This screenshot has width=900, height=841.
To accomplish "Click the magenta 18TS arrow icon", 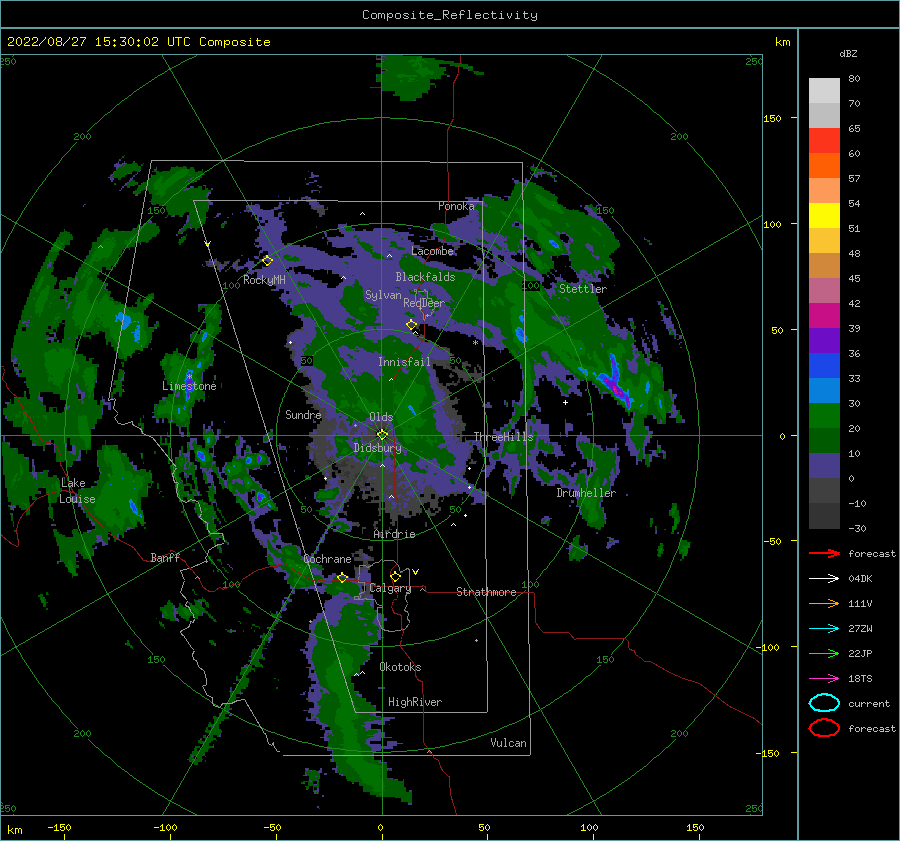I will (x=824, y=679).
